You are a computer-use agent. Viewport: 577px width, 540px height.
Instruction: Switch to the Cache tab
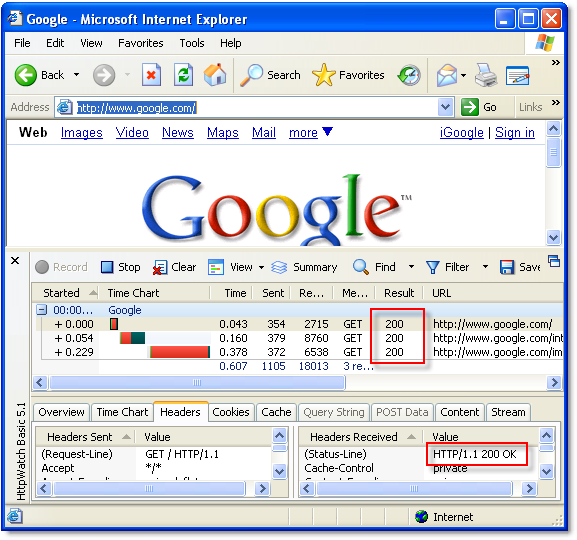(276, 412)
